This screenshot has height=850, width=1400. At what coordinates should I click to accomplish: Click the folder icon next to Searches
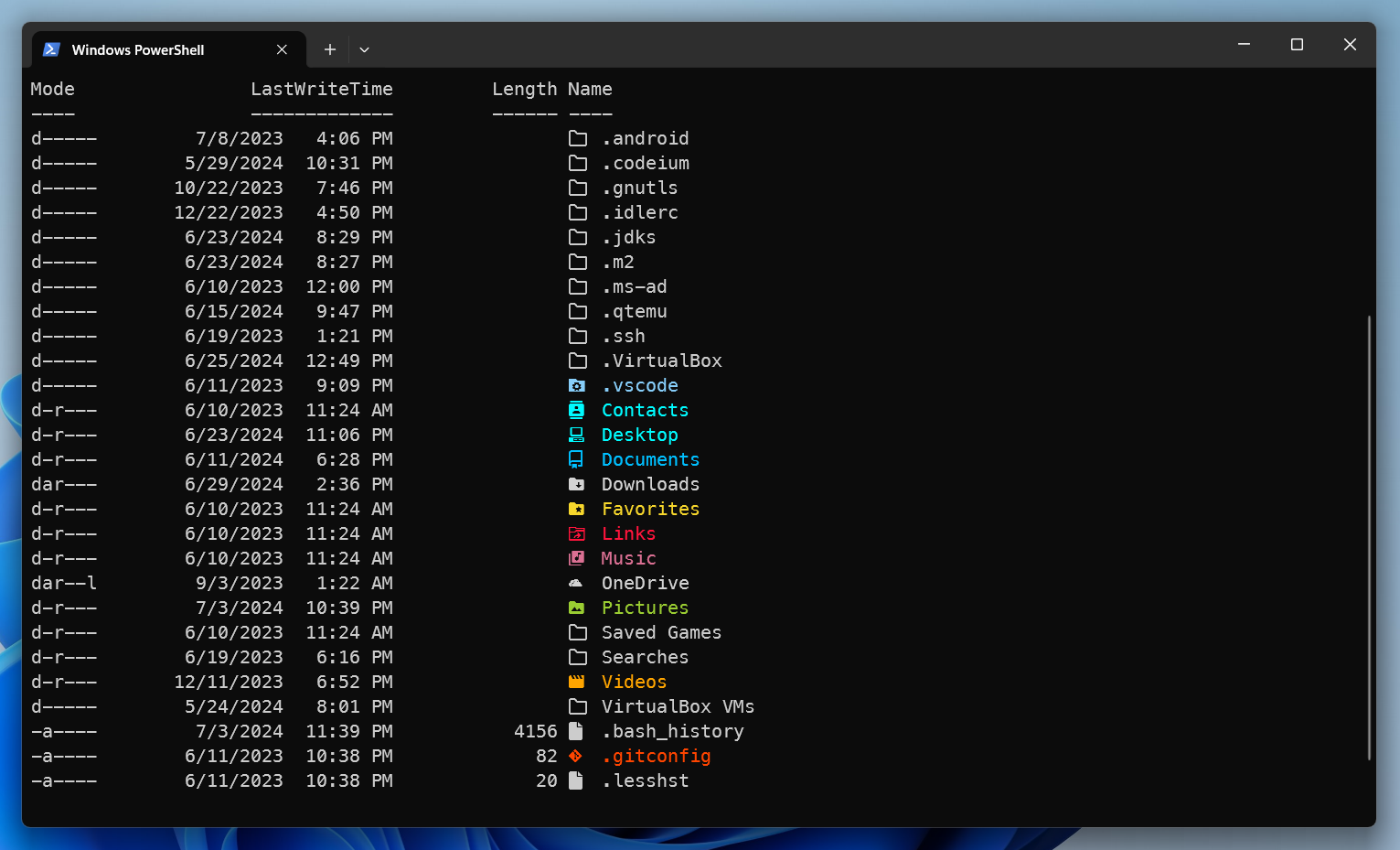click(x=578, y=657)
